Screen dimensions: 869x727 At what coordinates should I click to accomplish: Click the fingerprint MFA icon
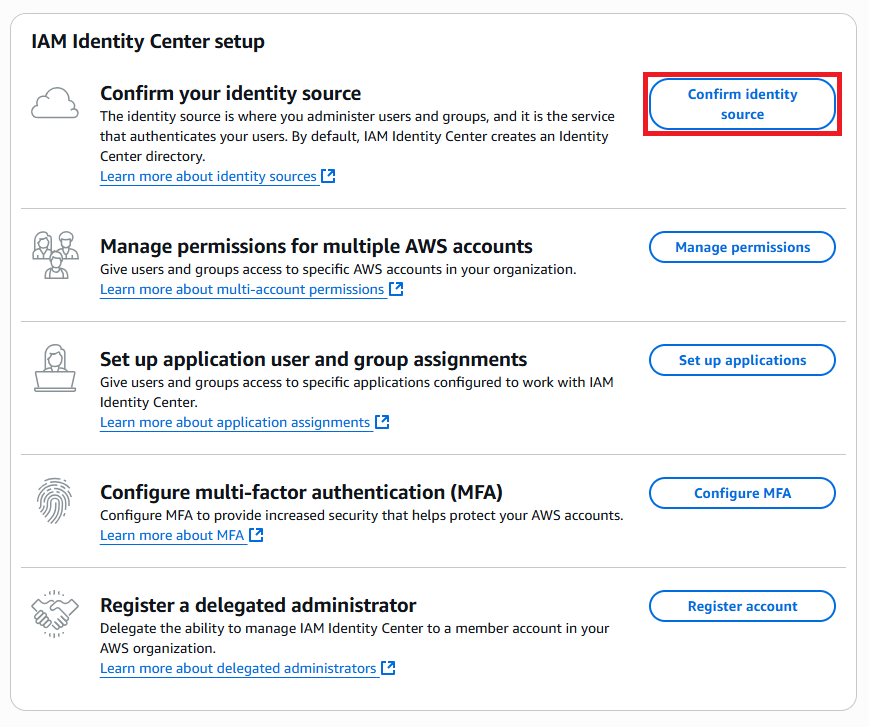tap(54, 501)
